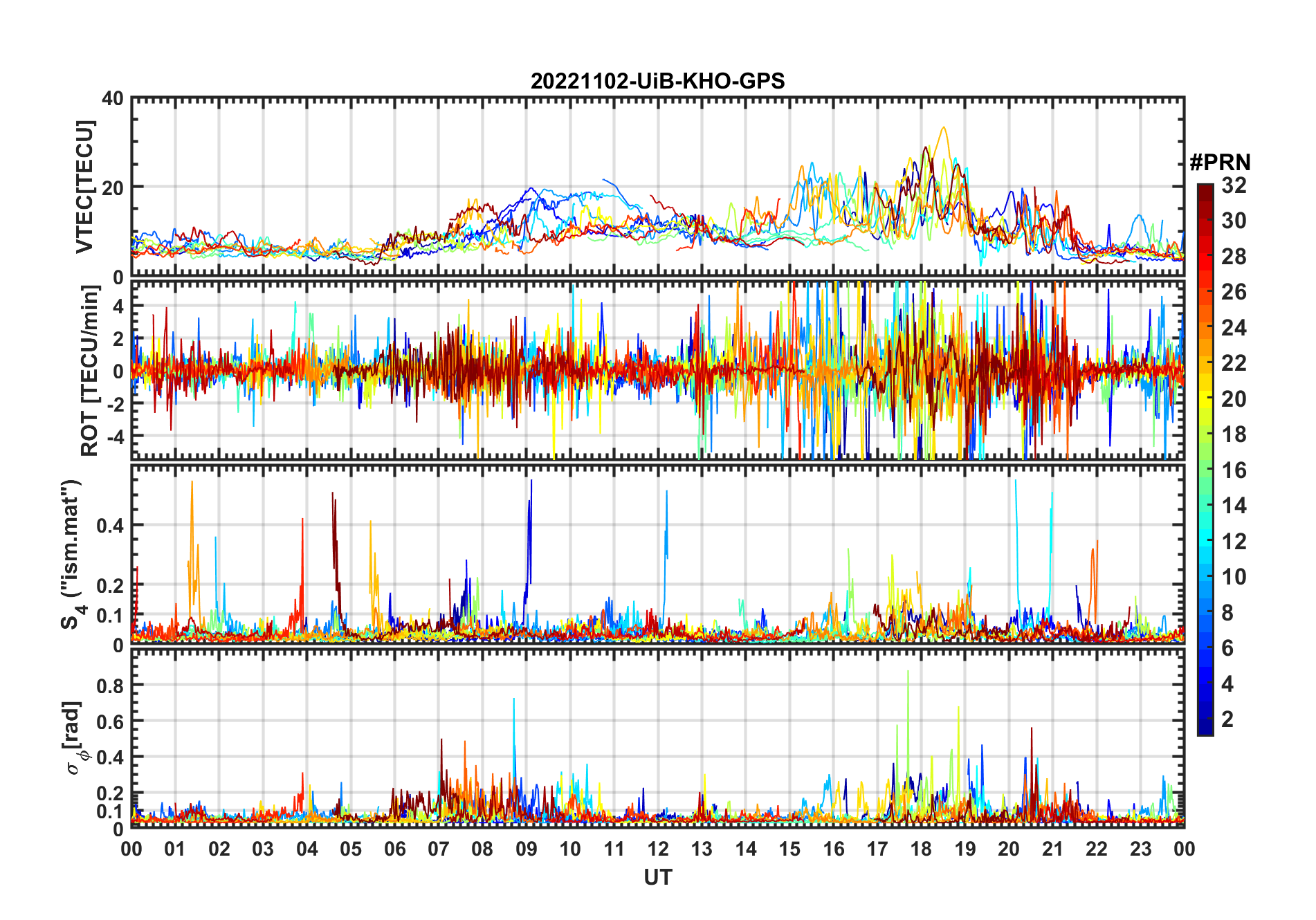
Task: Click x-axis hour label 22
Action: coord(1097,849)
